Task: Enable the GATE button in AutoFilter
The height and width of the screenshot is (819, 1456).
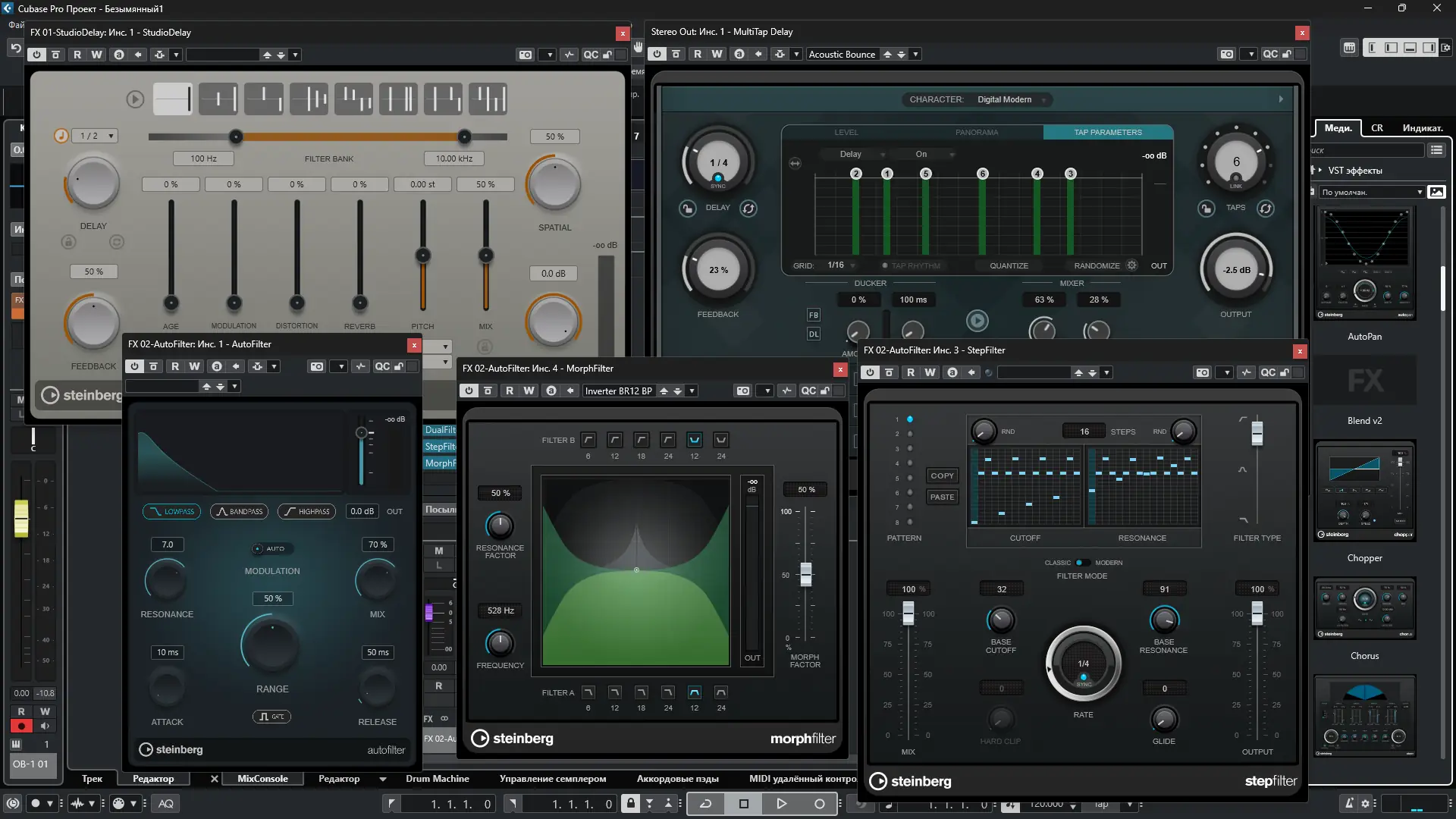Action: [271, 717]
